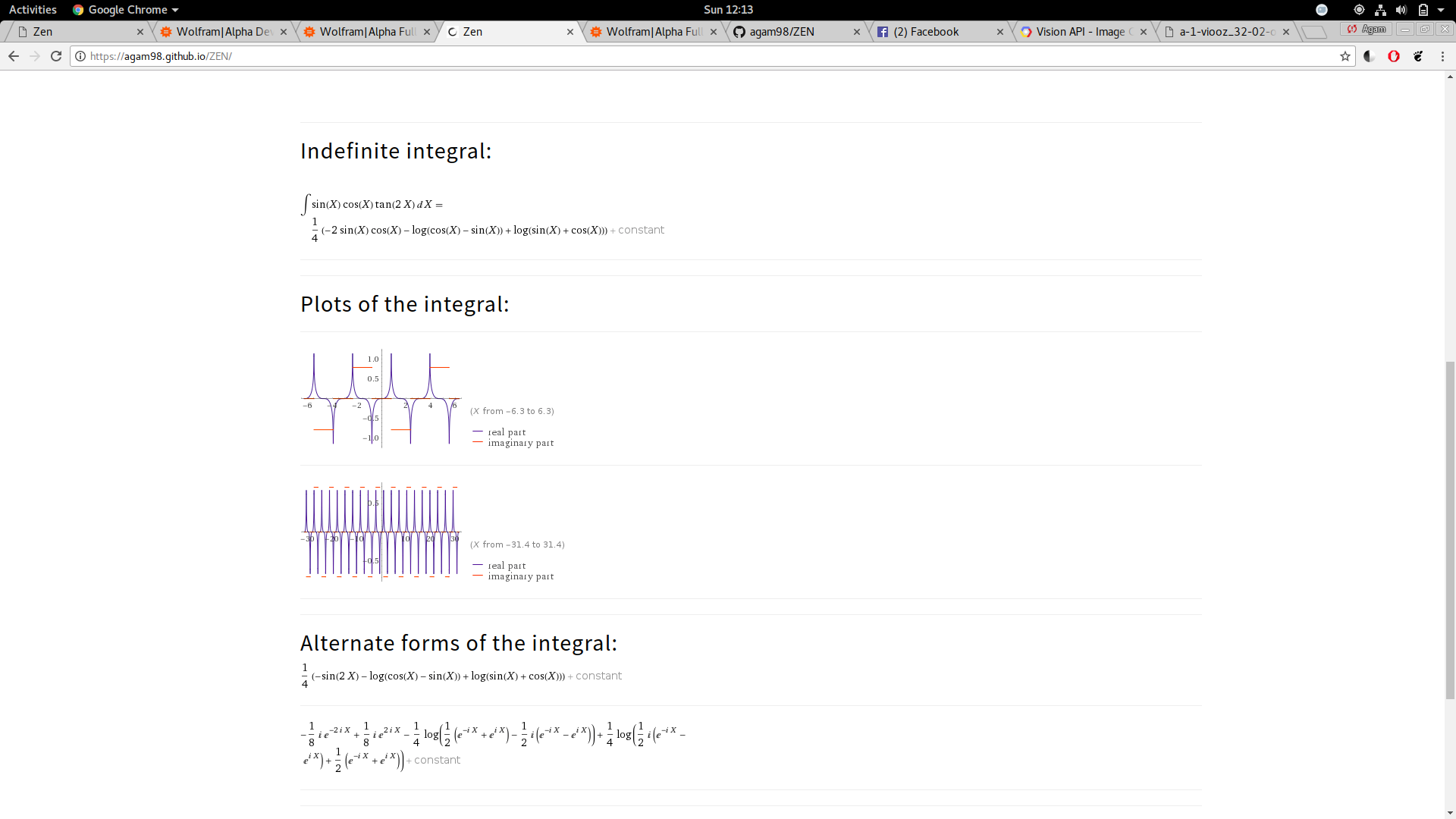Click the dark mode half-circle extension icon
This screenshot has width=1456, height=819.
[1370, 56]
